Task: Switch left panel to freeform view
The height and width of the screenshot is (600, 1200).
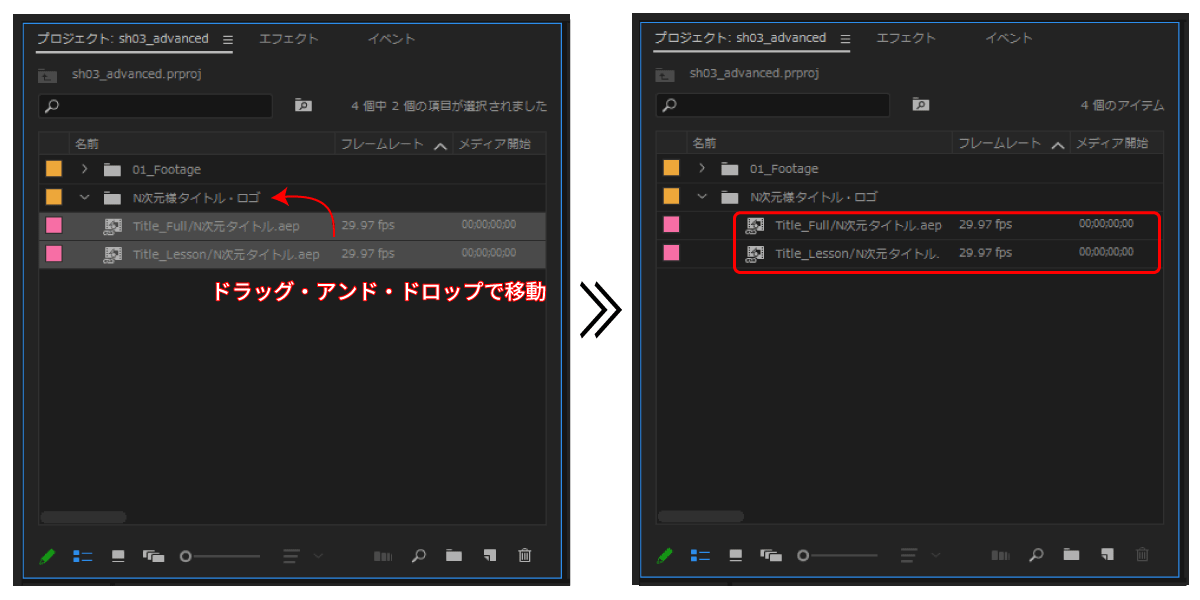Action: tap(153, 556)
